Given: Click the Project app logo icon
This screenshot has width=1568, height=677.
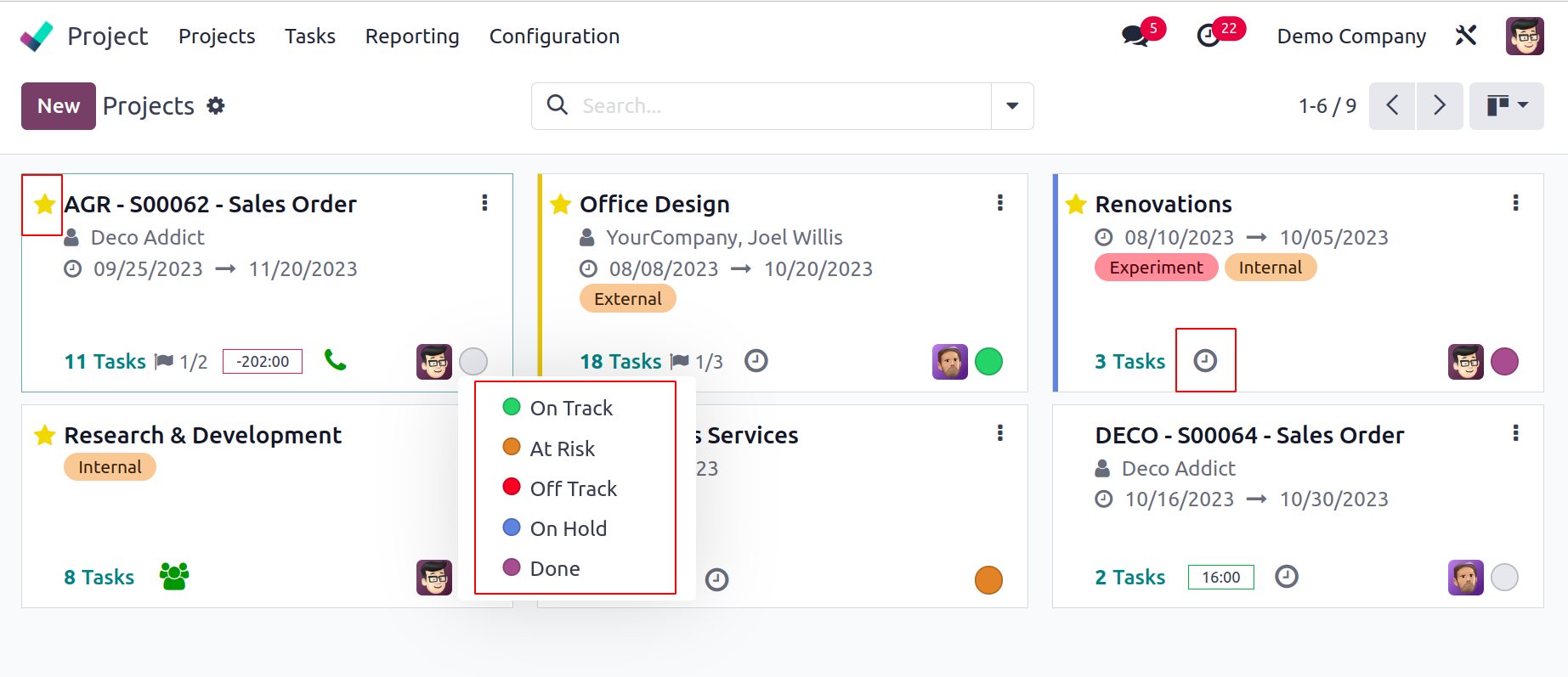Looking at the screenshot, I should 37,36.
